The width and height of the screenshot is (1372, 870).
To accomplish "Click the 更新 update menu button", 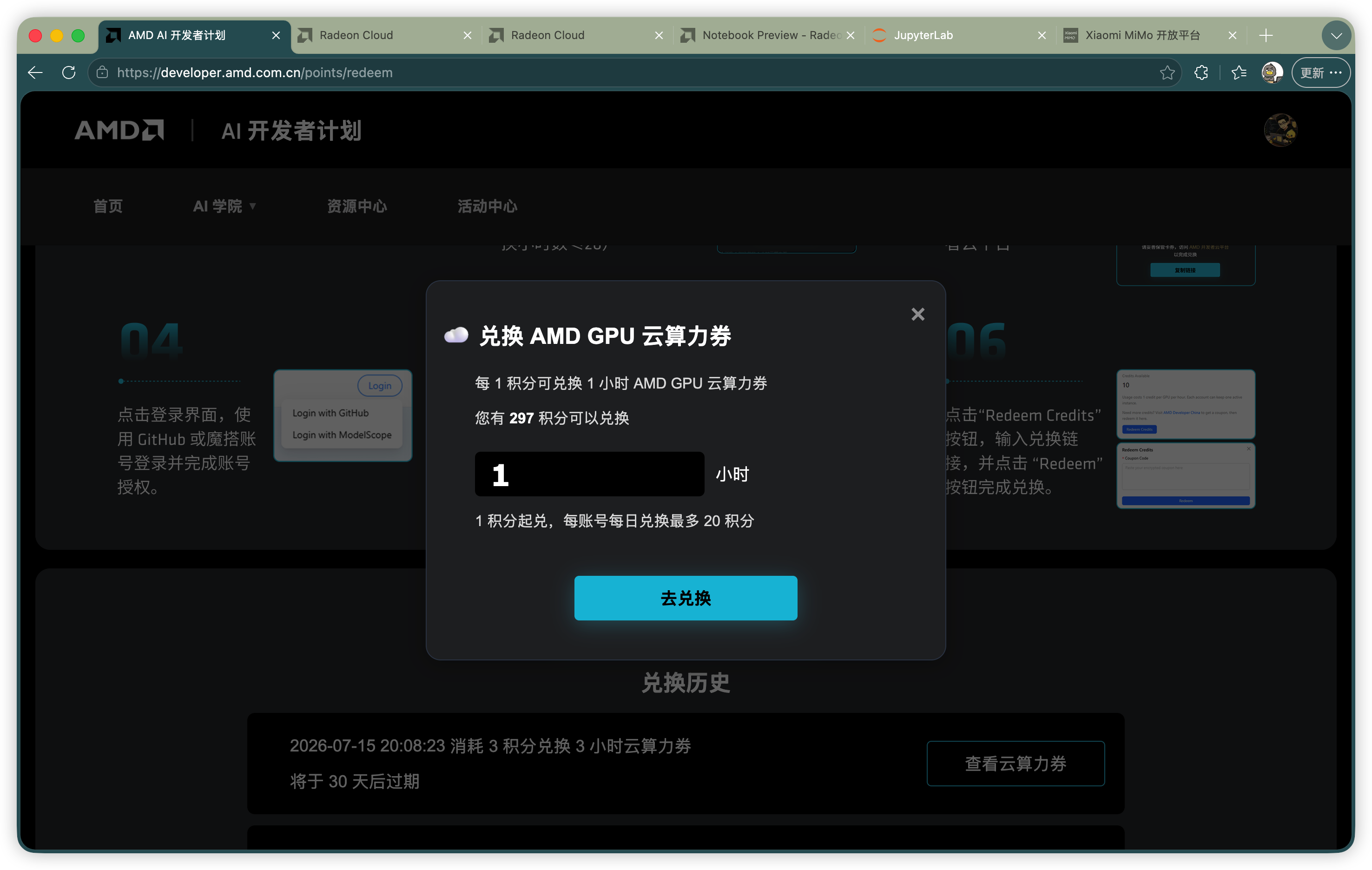I will (x=1321, y=72).
